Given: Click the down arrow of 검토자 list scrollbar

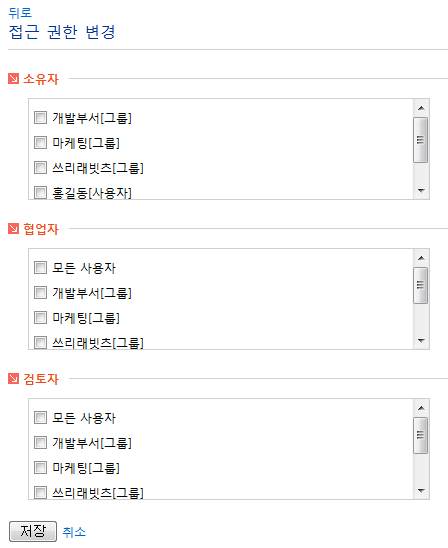Looking at the screenshot, I should coord(421,490).
